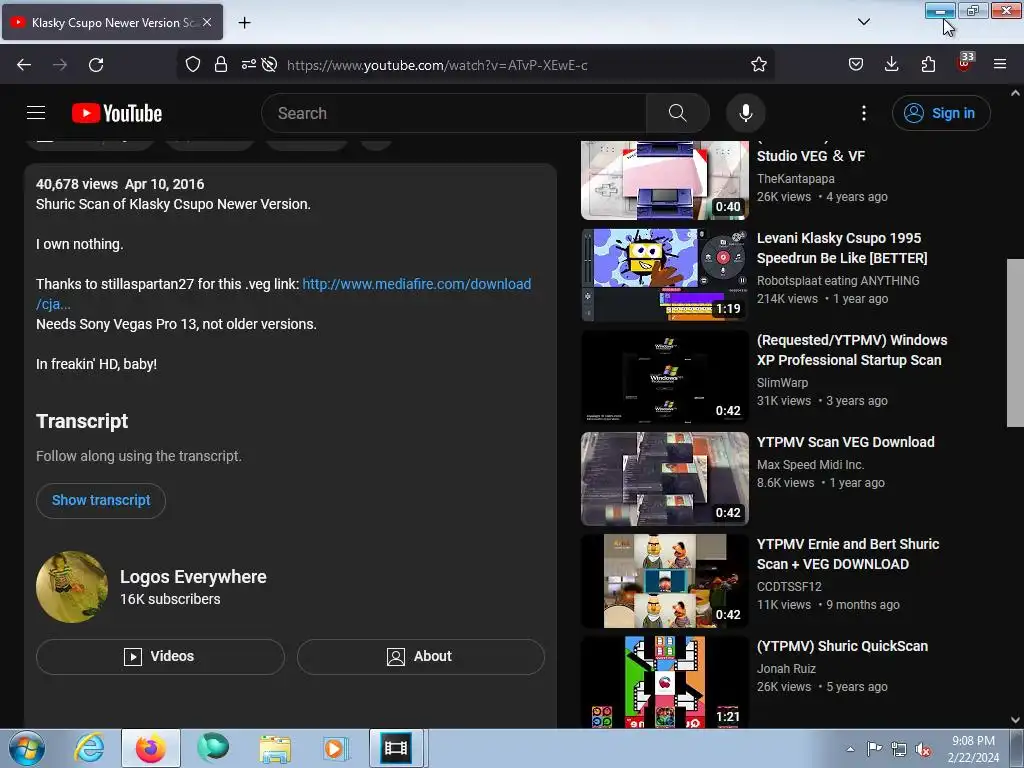Open the taskbar clock showing 9:08 PM
Image resolution: width=1024 pixels, height=768 pixels.
coord(973,749)
